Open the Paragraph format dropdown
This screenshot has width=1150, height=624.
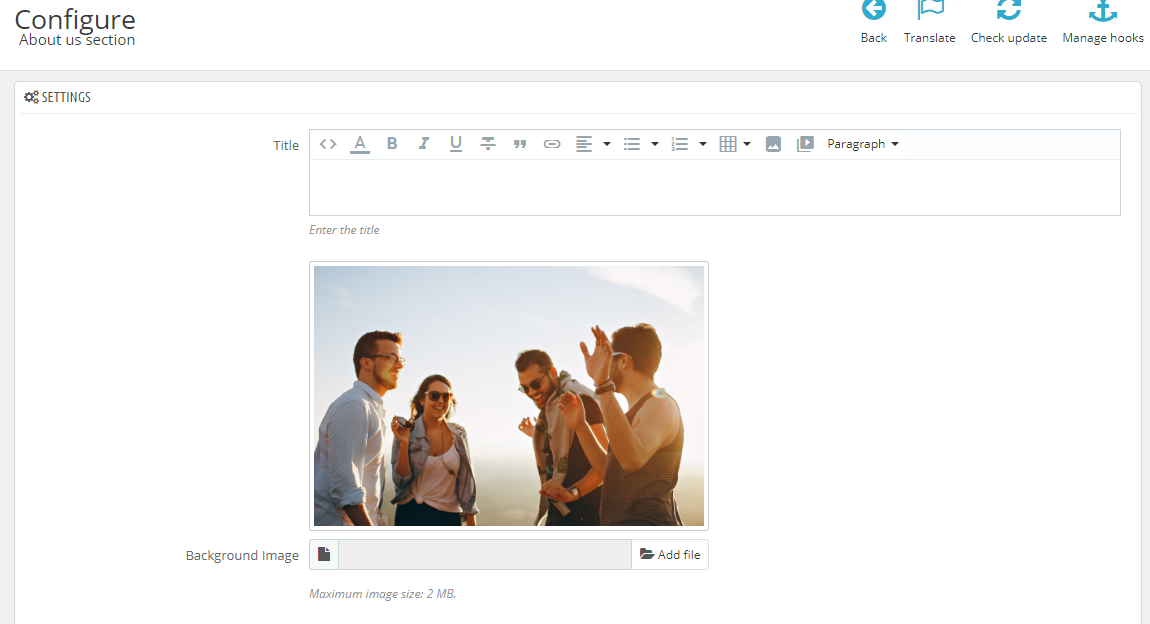point(863,144)
